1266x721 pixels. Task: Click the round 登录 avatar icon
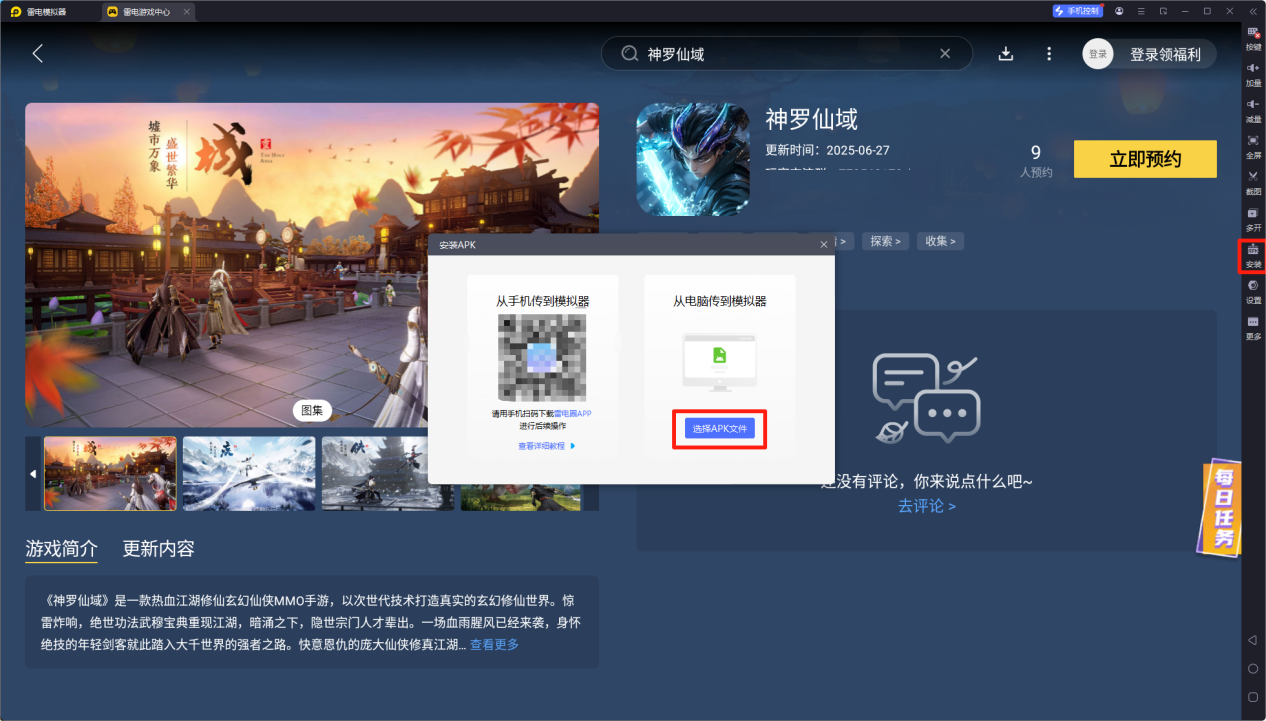pos(1098,54)
